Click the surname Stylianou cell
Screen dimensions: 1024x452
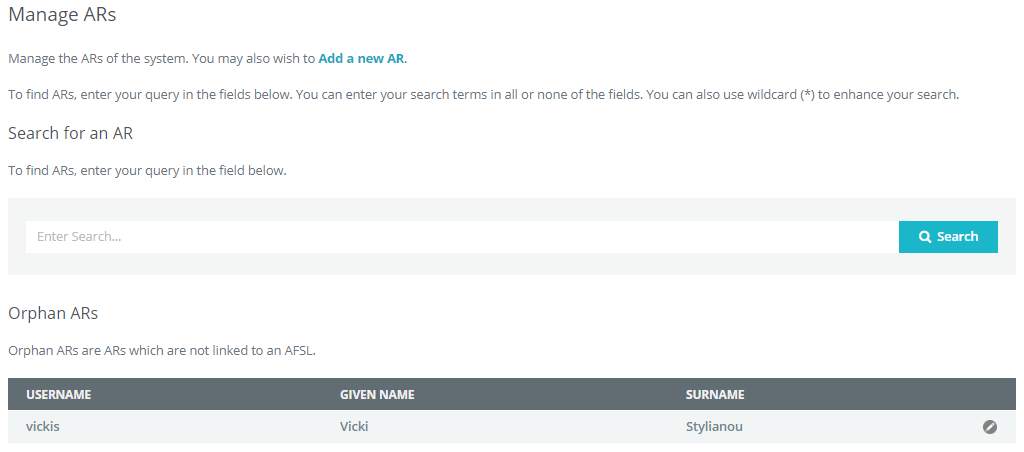[714, 427]
